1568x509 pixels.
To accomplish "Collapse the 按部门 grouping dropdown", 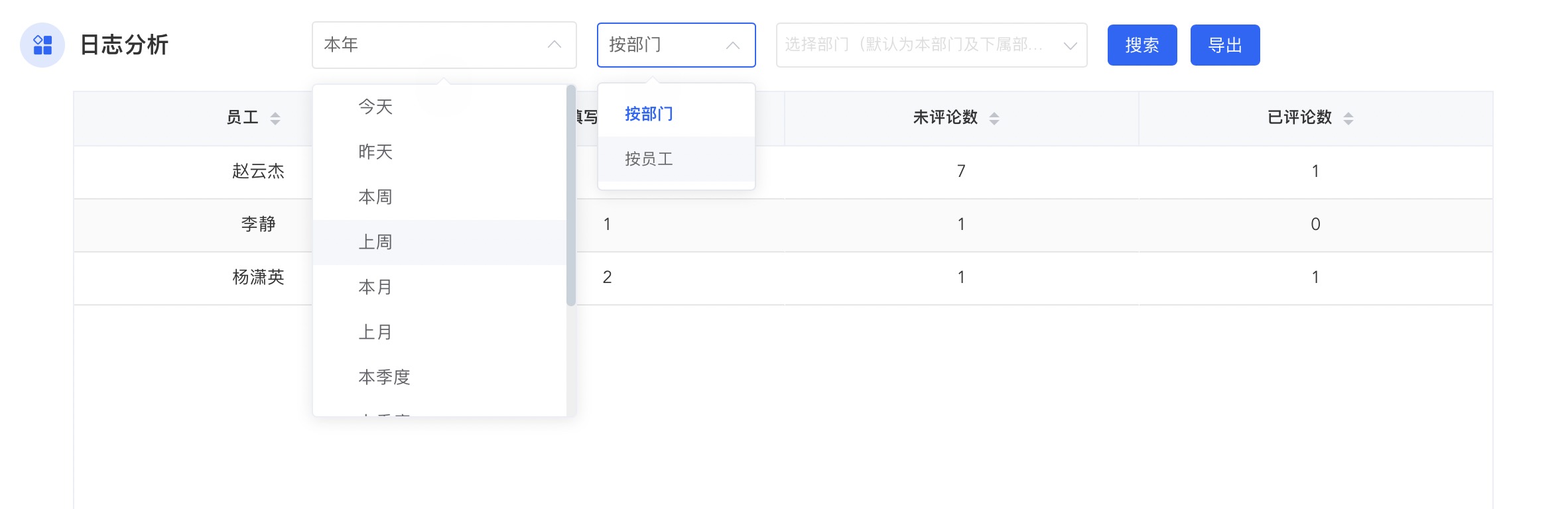I will click(x=732, y=45).
